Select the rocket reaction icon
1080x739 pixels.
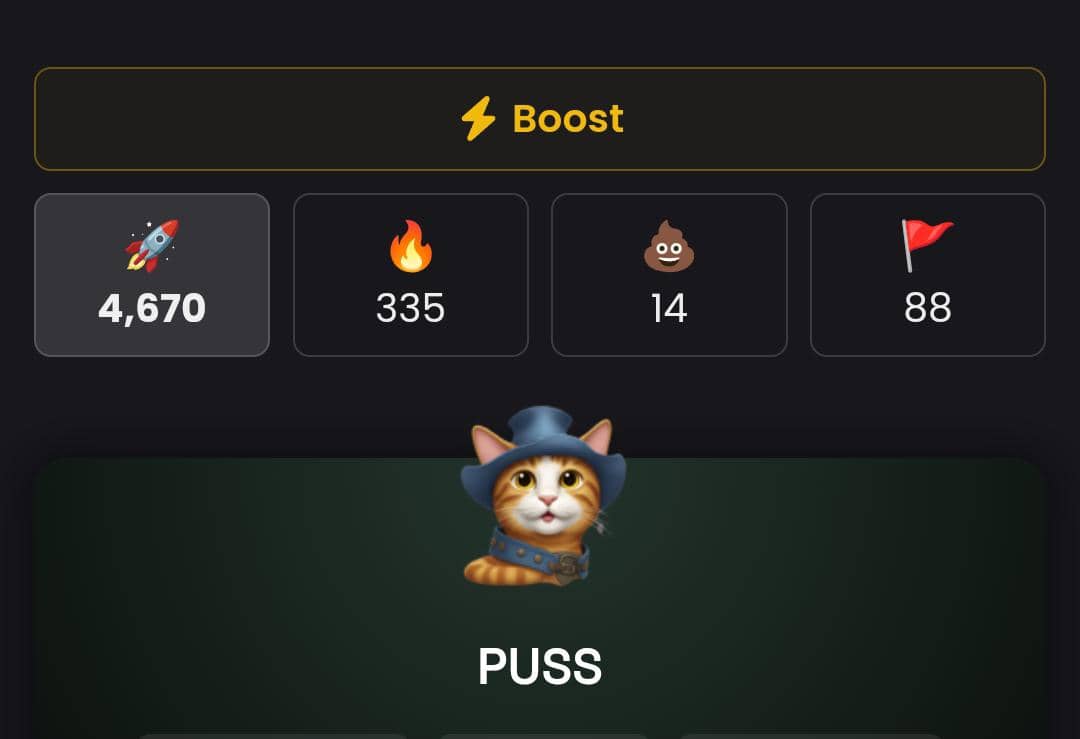[152, 245]
